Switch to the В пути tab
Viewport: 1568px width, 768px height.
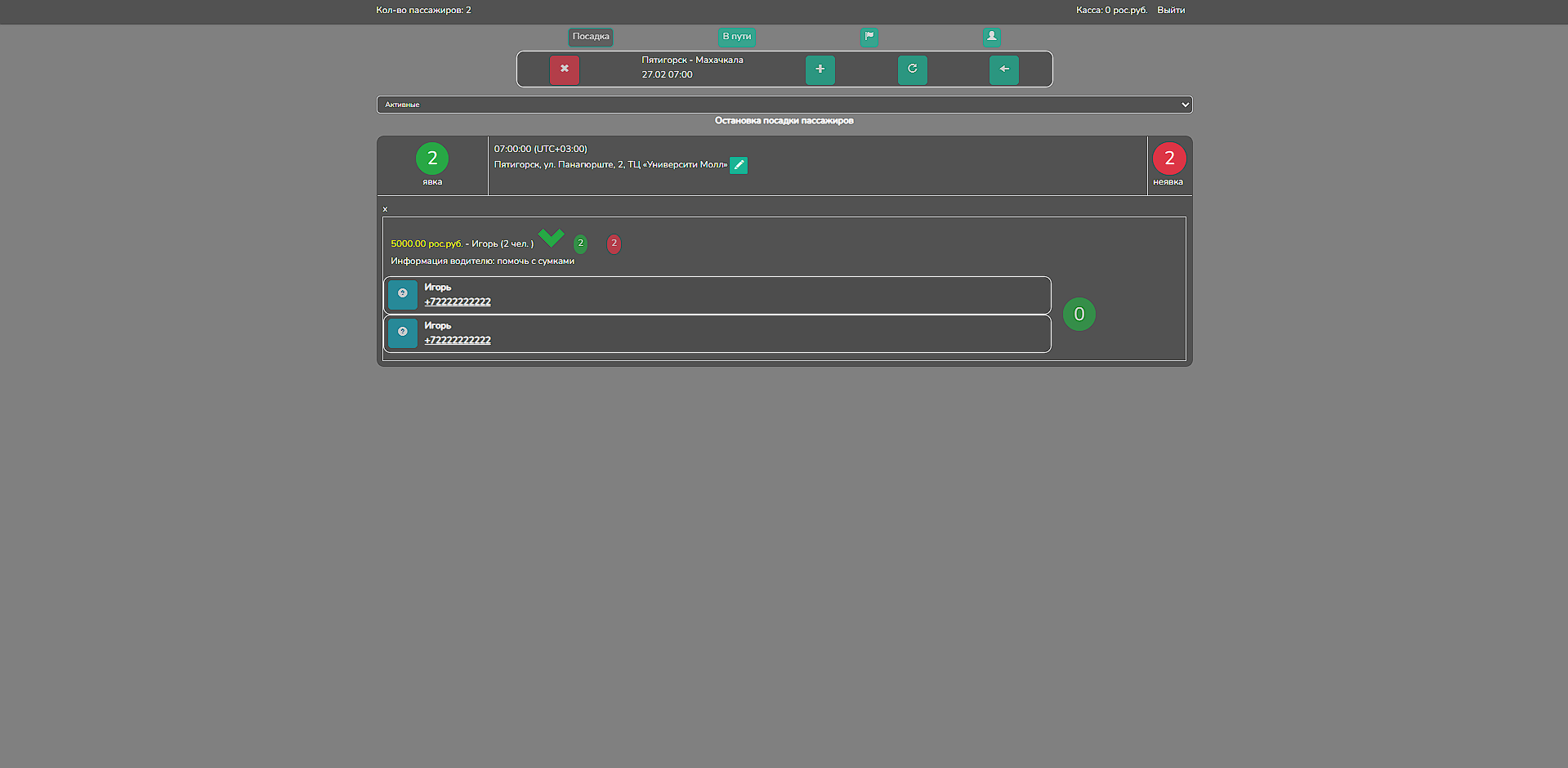click(736, 37)
